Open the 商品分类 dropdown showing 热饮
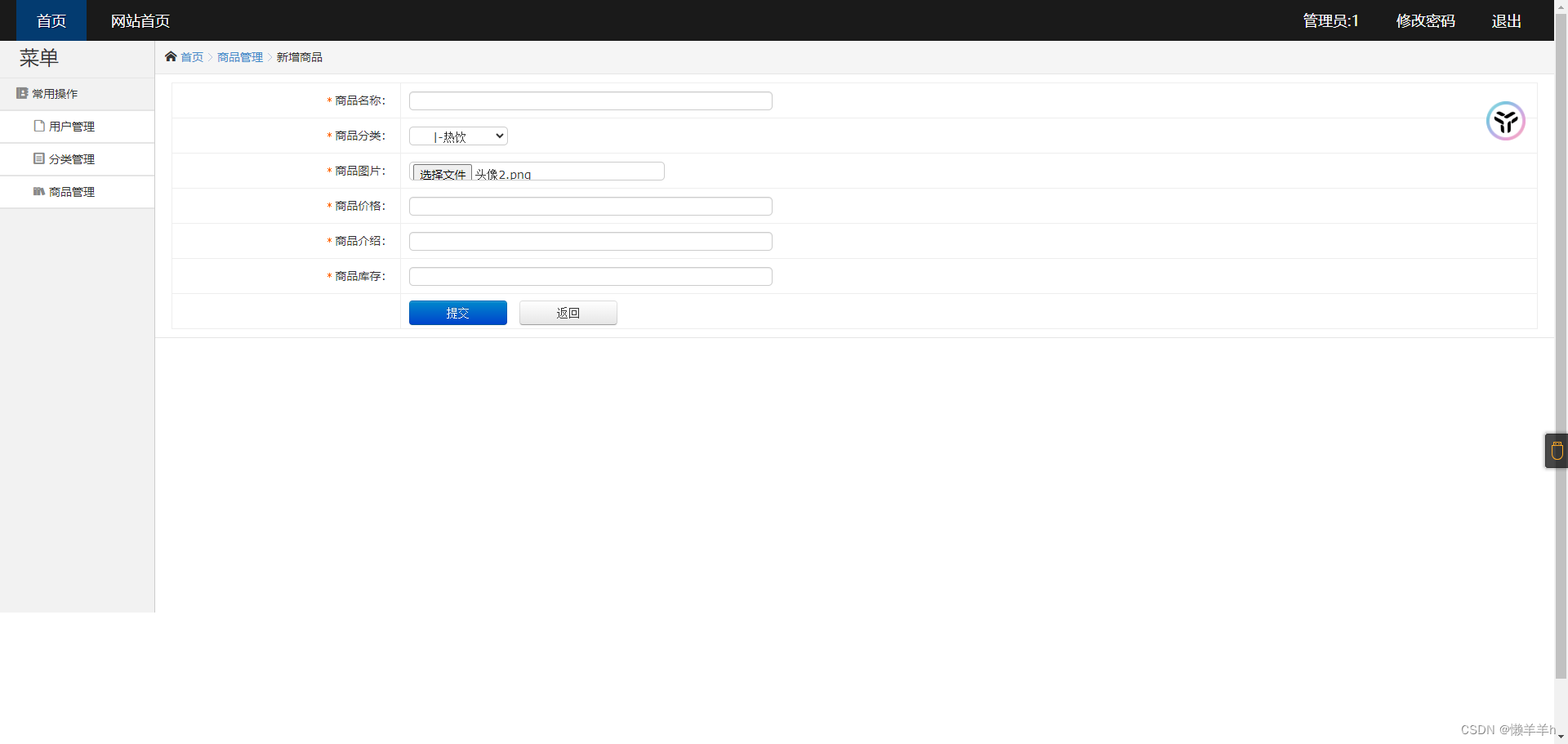 coord(458,136)
